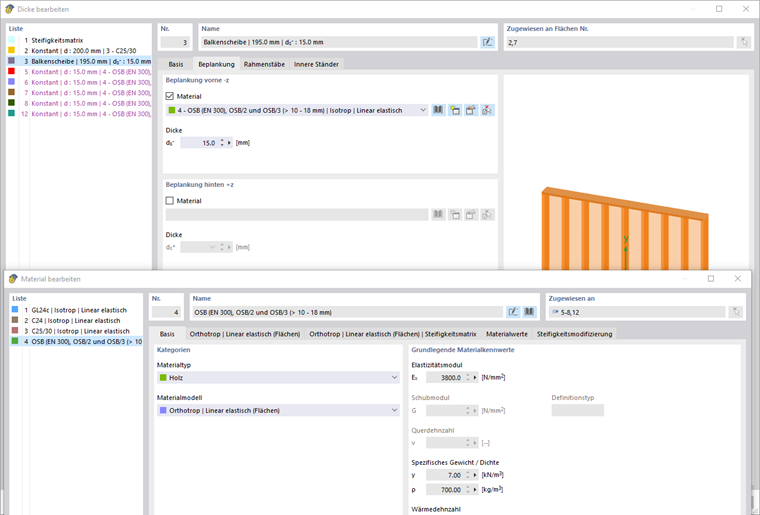This screenshot has width=760, height=515.
Task: Click the disabled new material icon under Beplankung hinten
Action: 455,214
